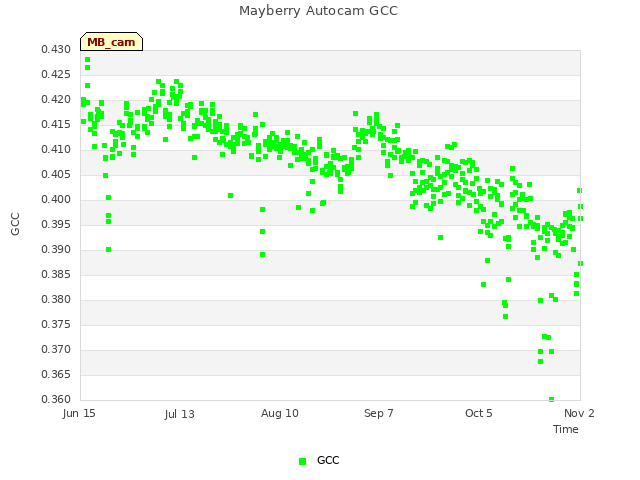Click the vertical GCC axis title
This screenshot has height=480, width=640.
(15, 224)
